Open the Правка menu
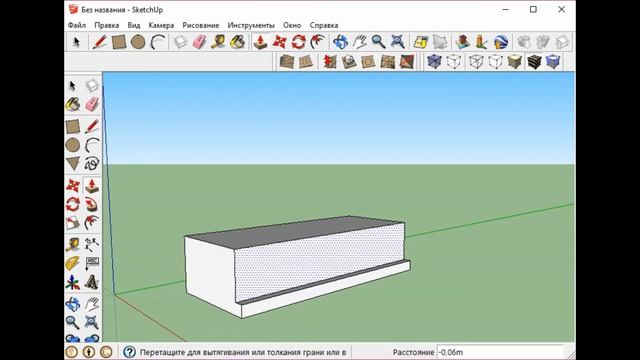Image resolution: width=640 pixels, height=360 pixels. [107, 25]
